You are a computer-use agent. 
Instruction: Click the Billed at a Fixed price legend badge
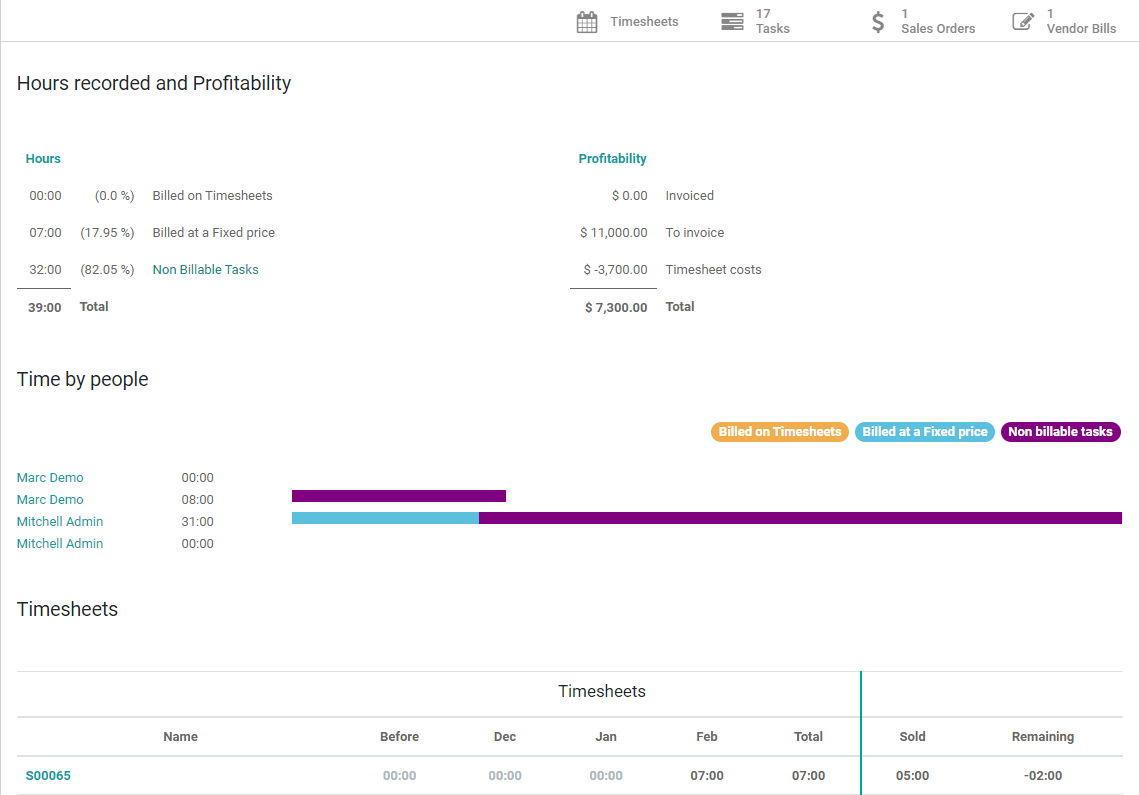click(925, 432)
